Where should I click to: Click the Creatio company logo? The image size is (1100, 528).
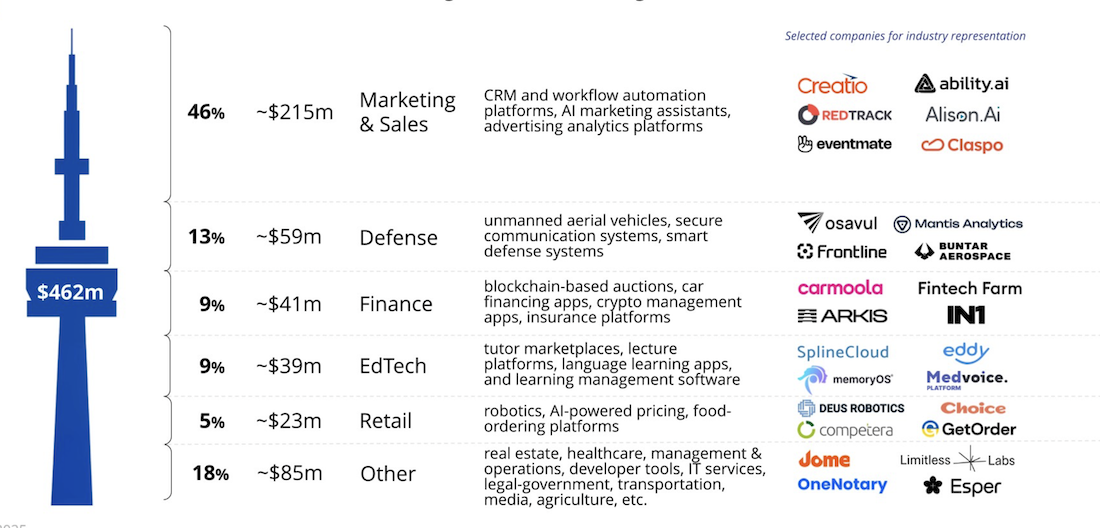click(x=832, y=85)
